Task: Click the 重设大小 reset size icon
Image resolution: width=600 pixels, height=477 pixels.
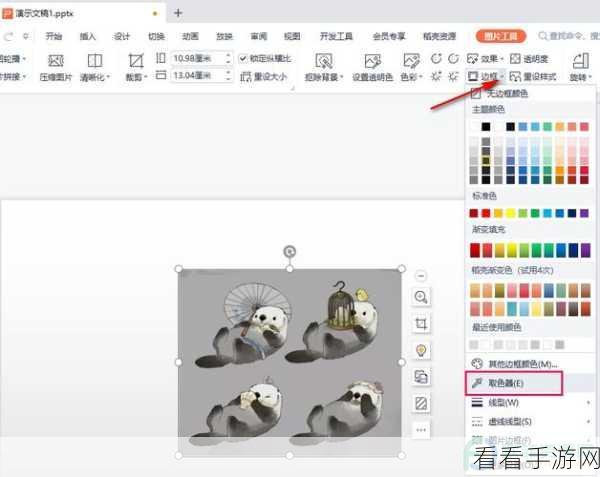Action: coord(245,77)
